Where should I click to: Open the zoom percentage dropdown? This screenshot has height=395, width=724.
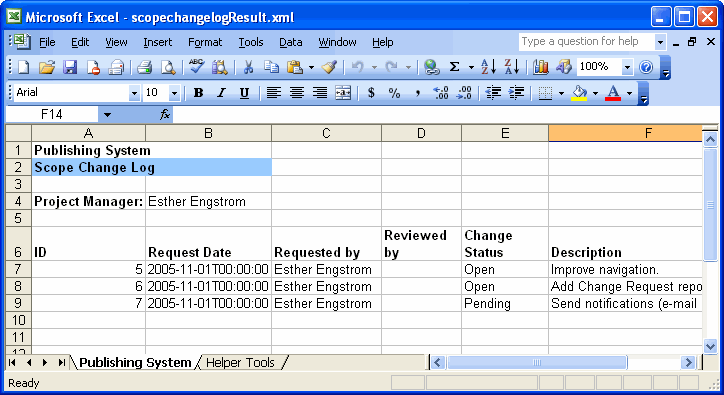627,67
